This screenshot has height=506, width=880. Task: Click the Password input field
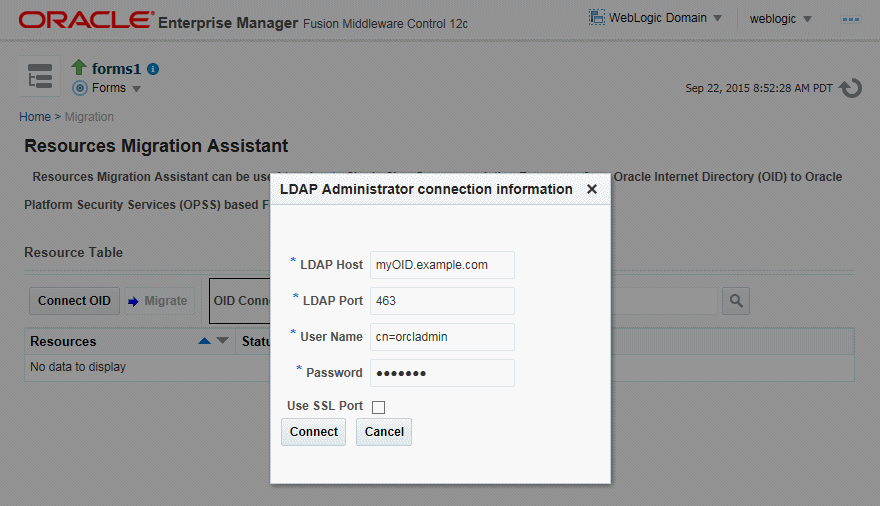(442, 372)
